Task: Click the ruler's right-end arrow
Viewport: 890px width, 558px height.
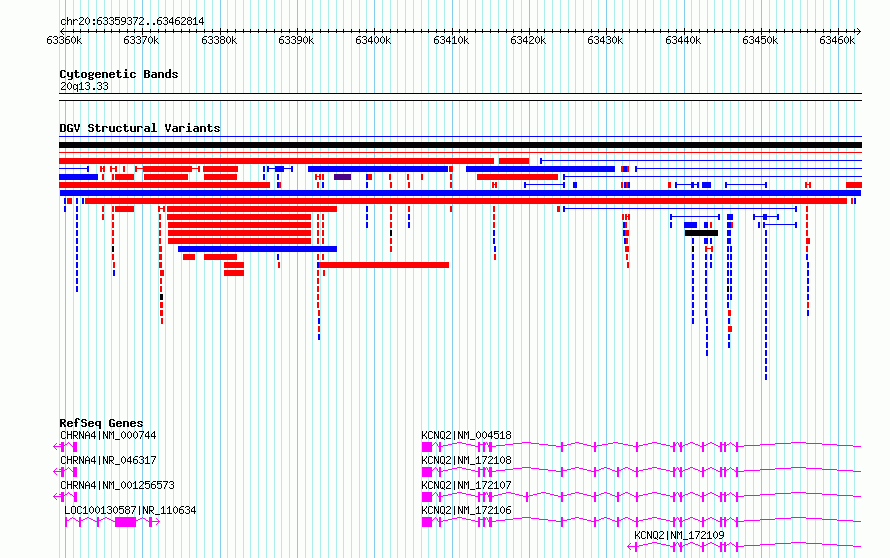Action: [x=858, y=31]
